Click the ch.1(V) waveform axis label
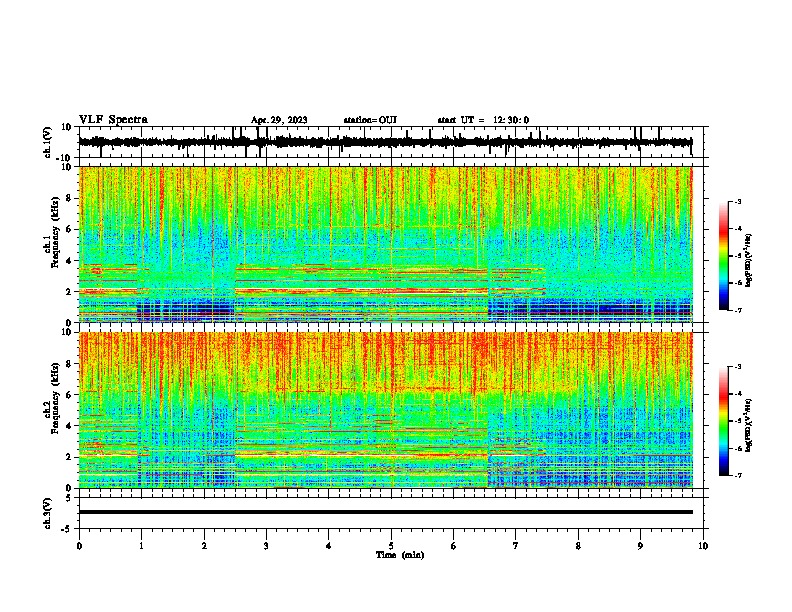The height and width of the screenshot is (612, 792). click(x=48, y=142)
